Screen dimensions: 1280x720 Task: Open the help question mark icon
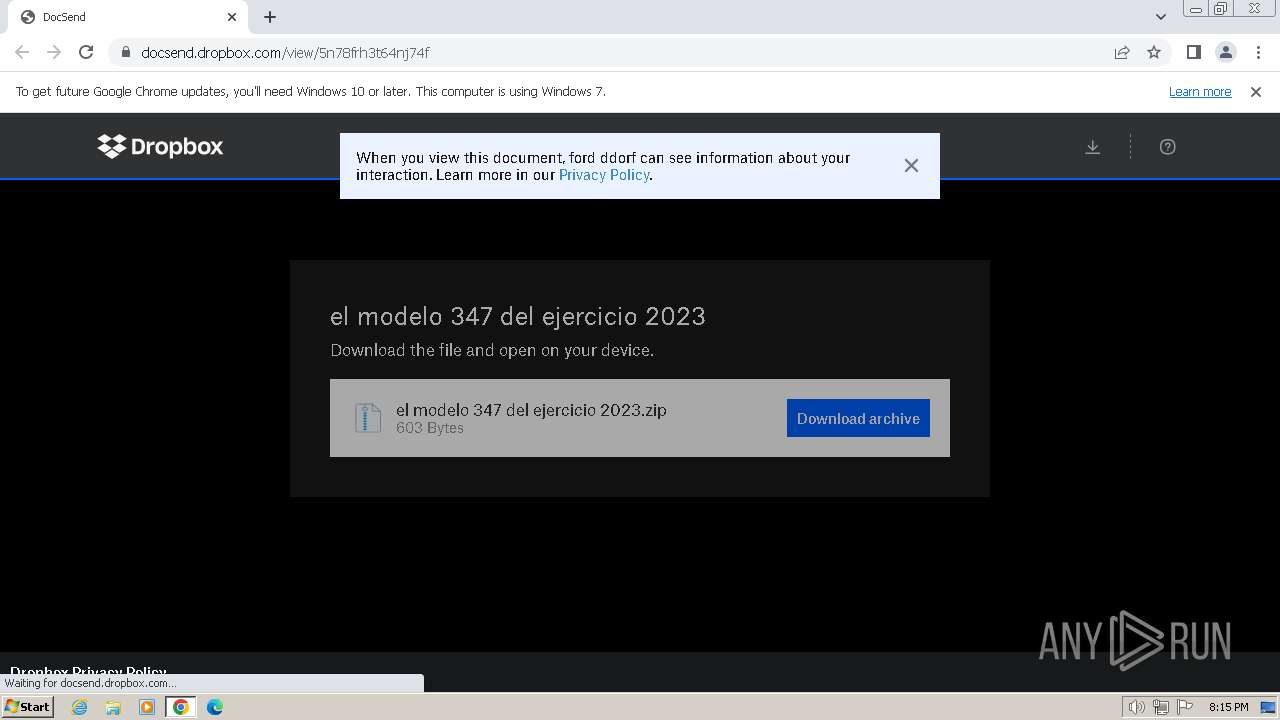(1167, 147)
